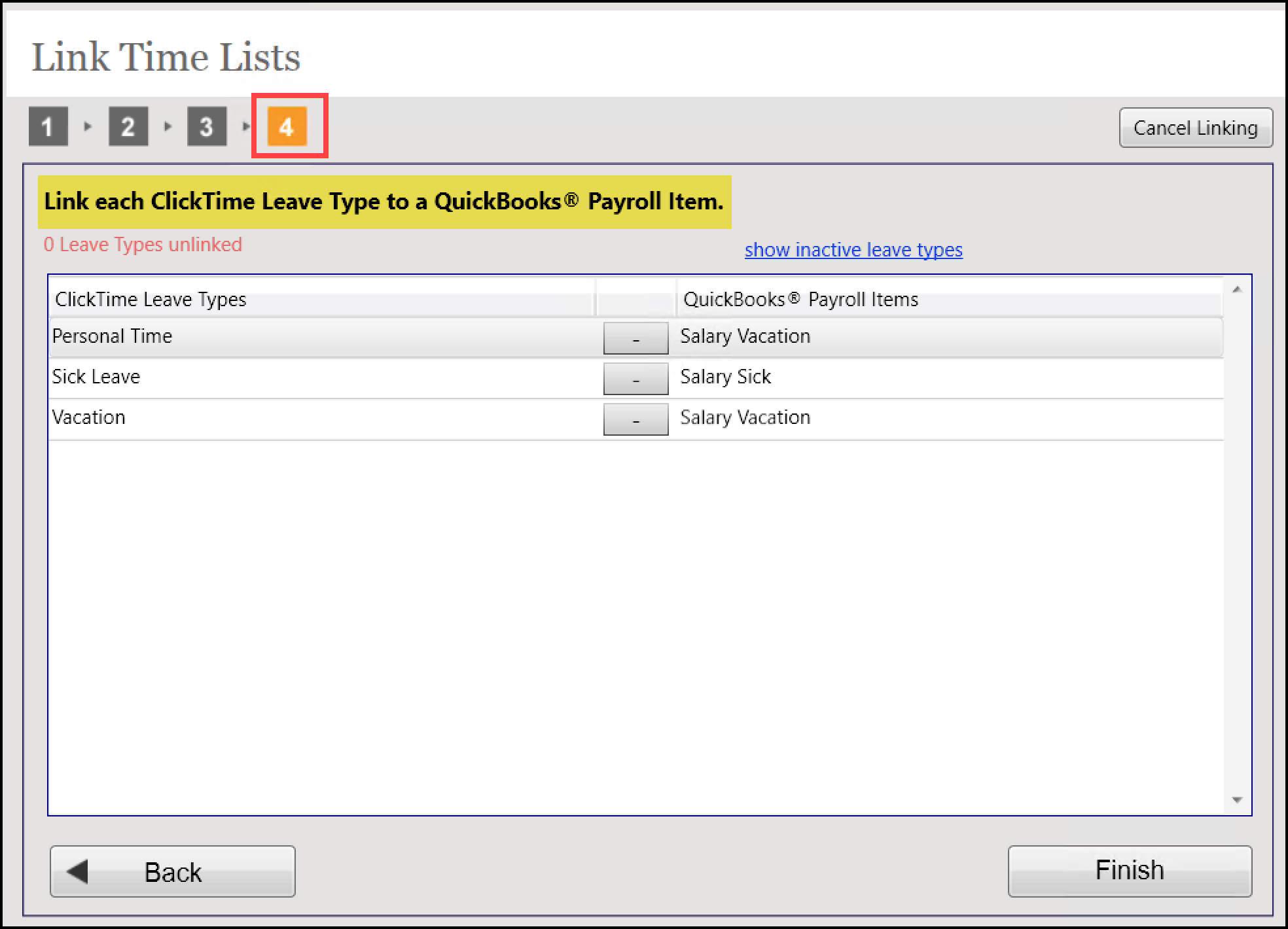
Task: Click the Salary Sick payroll item
Action: click(x=726, y=377)
